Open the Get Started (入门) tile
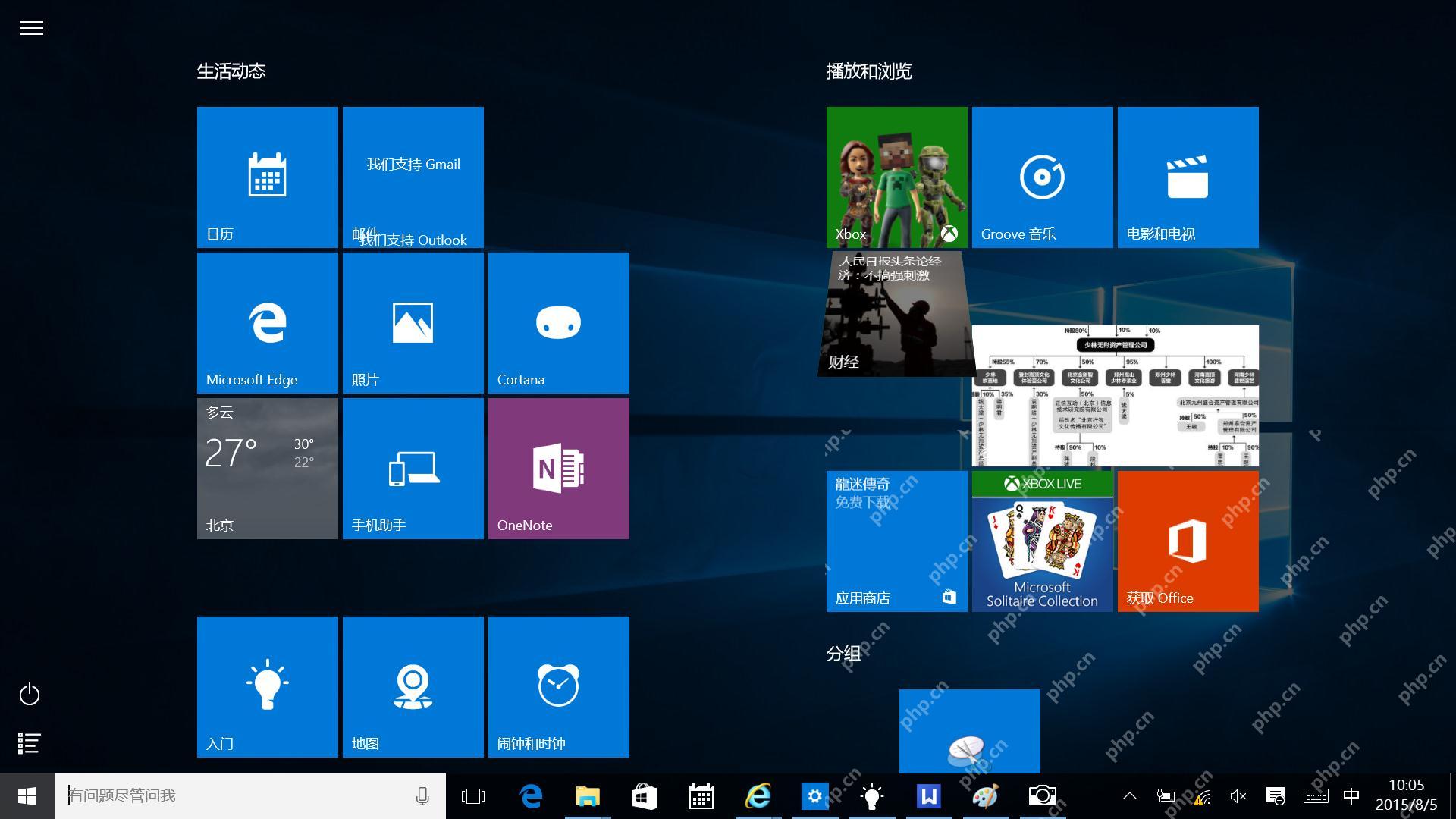Screen dimensions: 1456x819 (268, 687)
